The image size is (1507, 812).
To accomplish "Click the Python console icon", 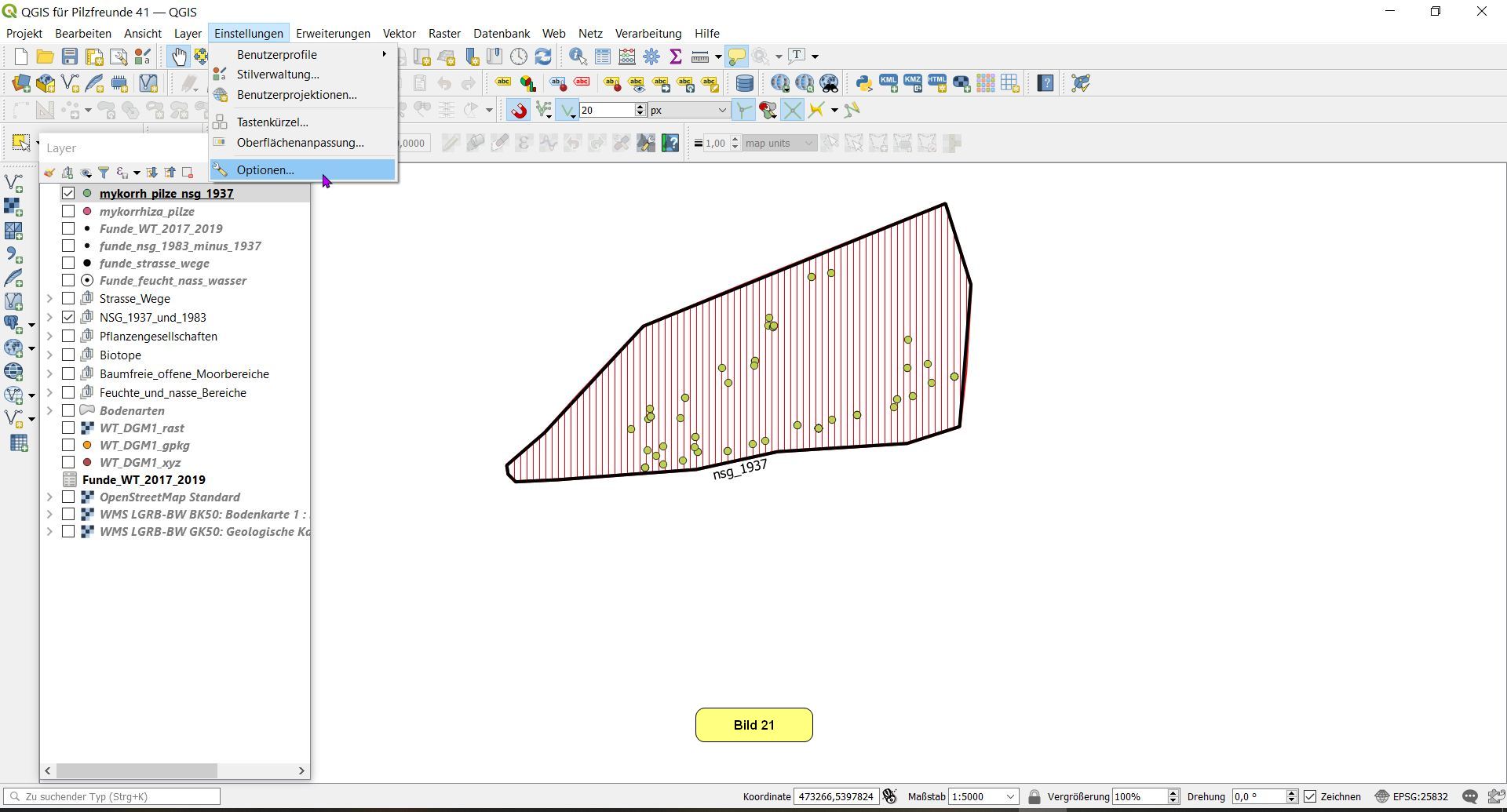I will [x=863, y=83].
